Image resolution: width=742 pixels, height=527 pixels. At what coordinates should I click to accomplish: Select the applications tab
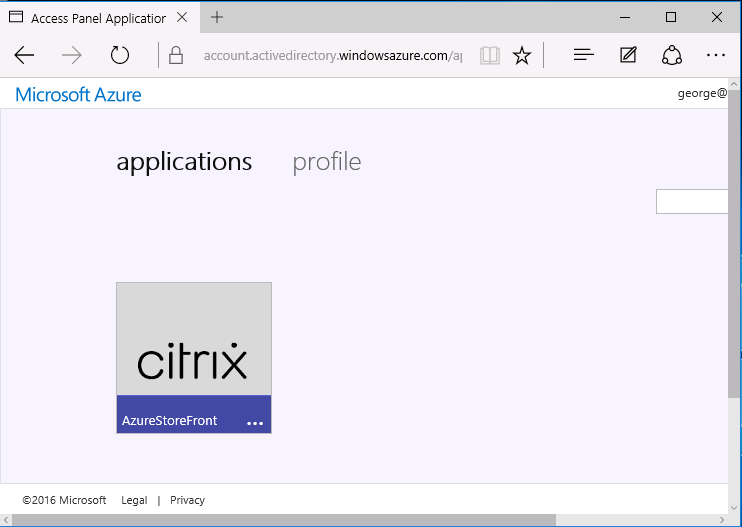[x=184, y=162]
